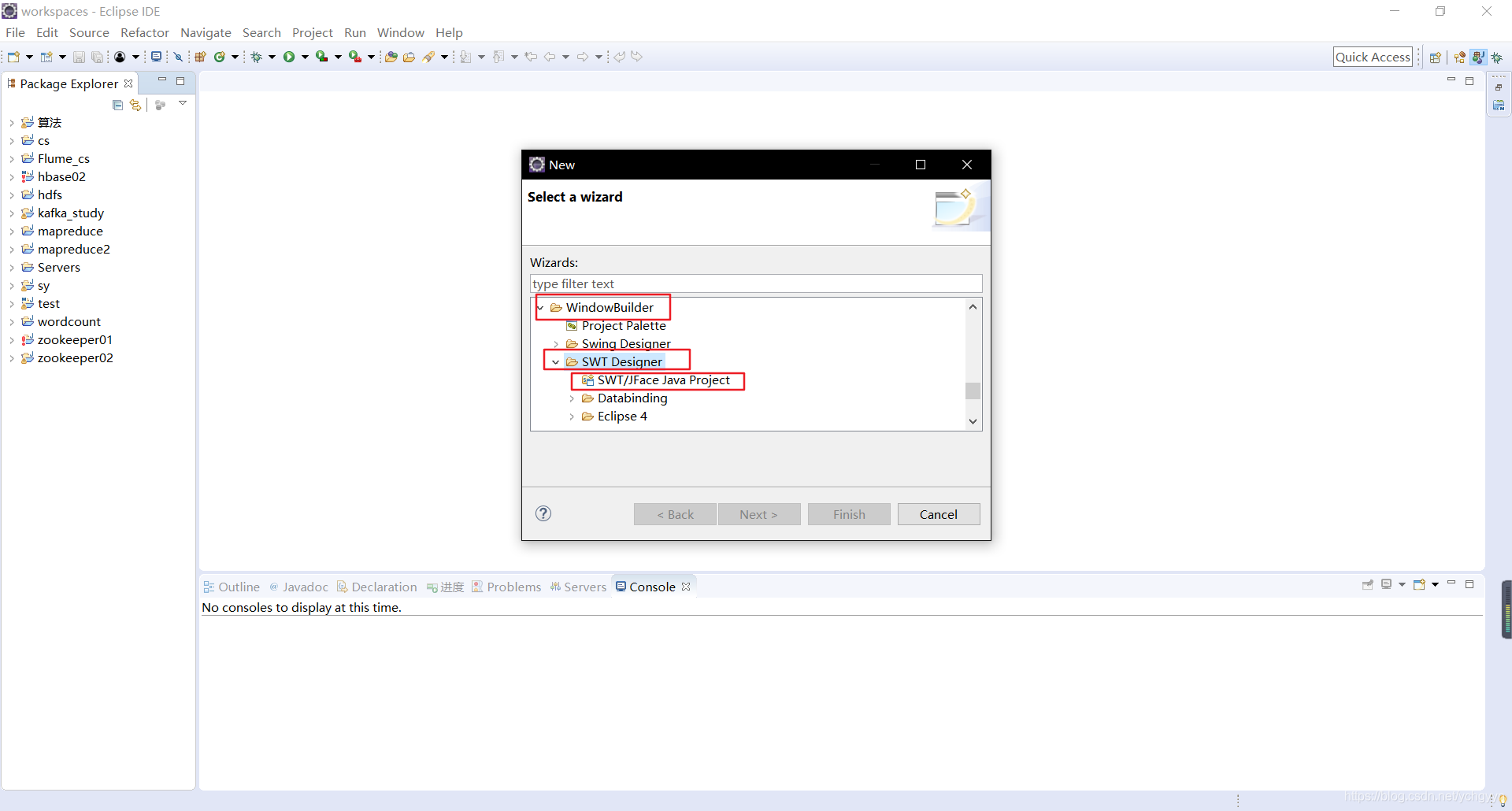Viewport: 1512px width, 811px height.
Task: Collapse the SWT Designer tree node
Action: pos(556,362)
